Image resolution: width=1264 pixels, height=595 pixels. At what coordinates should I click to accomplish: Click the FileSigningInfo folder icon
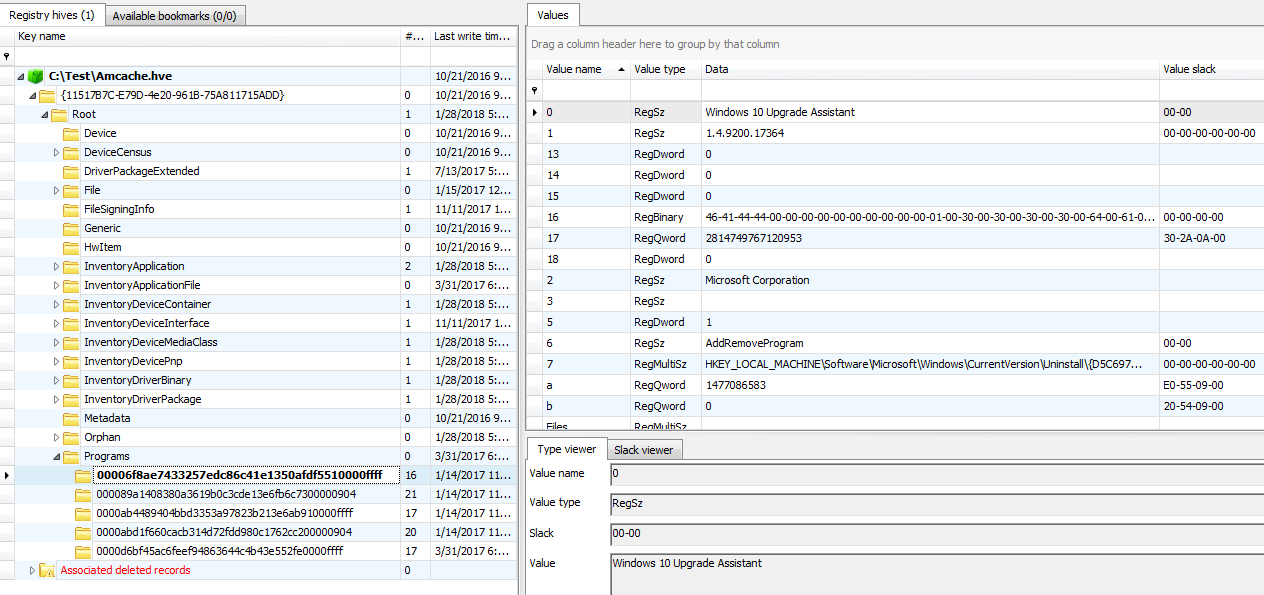pyautogui.click(x=71, y=209)
